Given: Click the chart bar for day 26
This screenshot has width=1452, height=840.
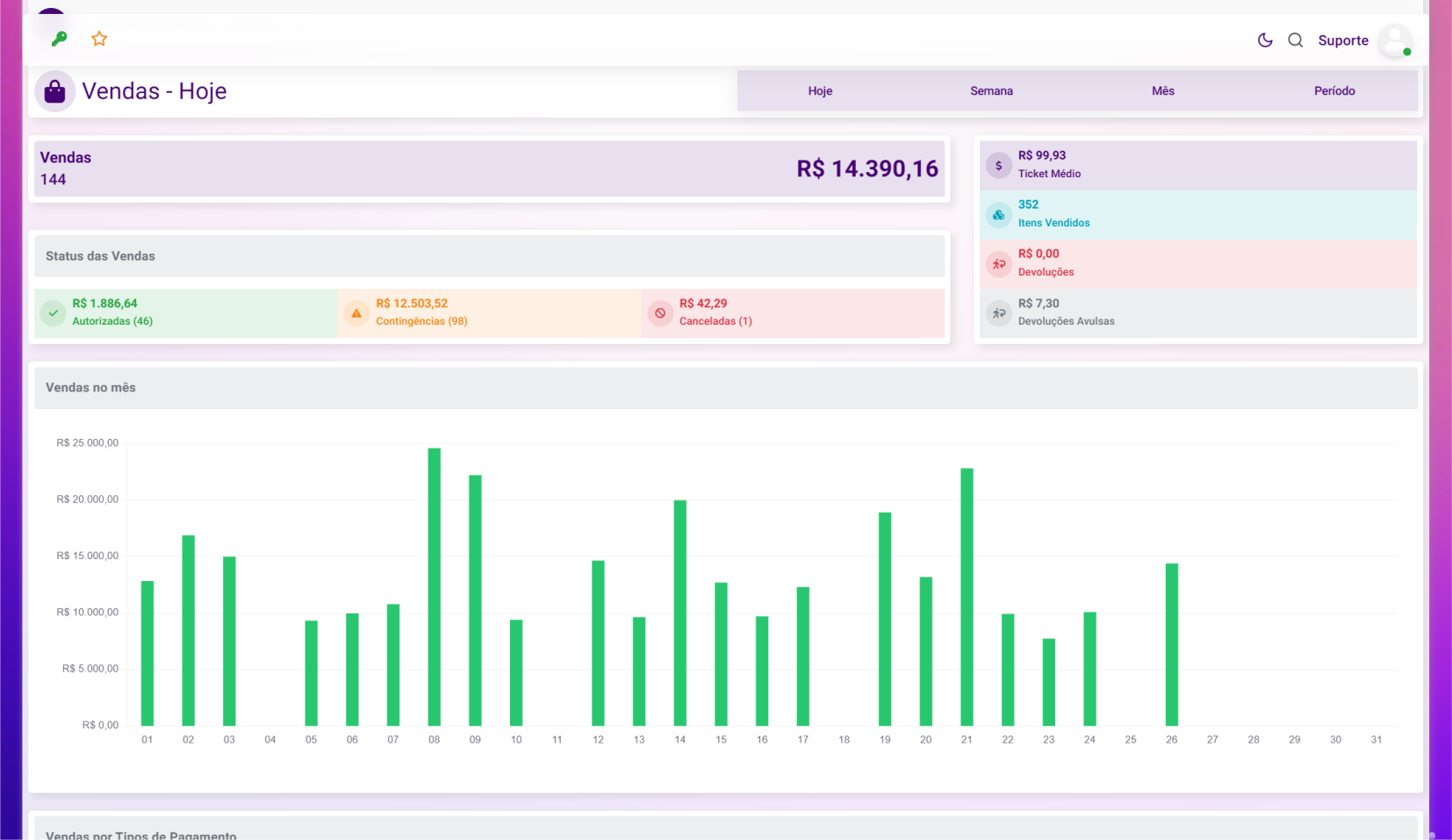Looking at the screenshot, I should 1171,644.
